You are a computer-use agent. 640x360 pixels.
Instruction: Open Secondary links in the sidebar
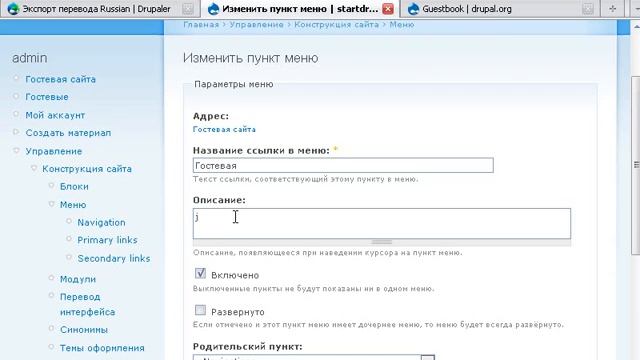114,258
